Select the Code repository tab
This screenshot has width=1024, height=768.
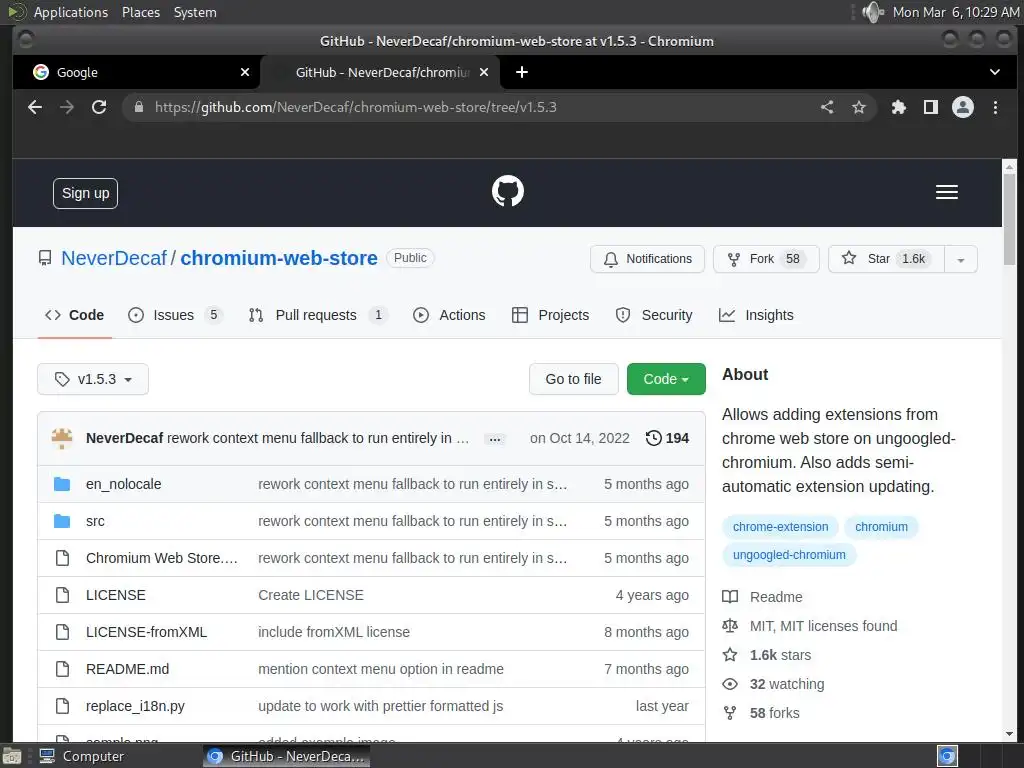[x=74, y=315]
